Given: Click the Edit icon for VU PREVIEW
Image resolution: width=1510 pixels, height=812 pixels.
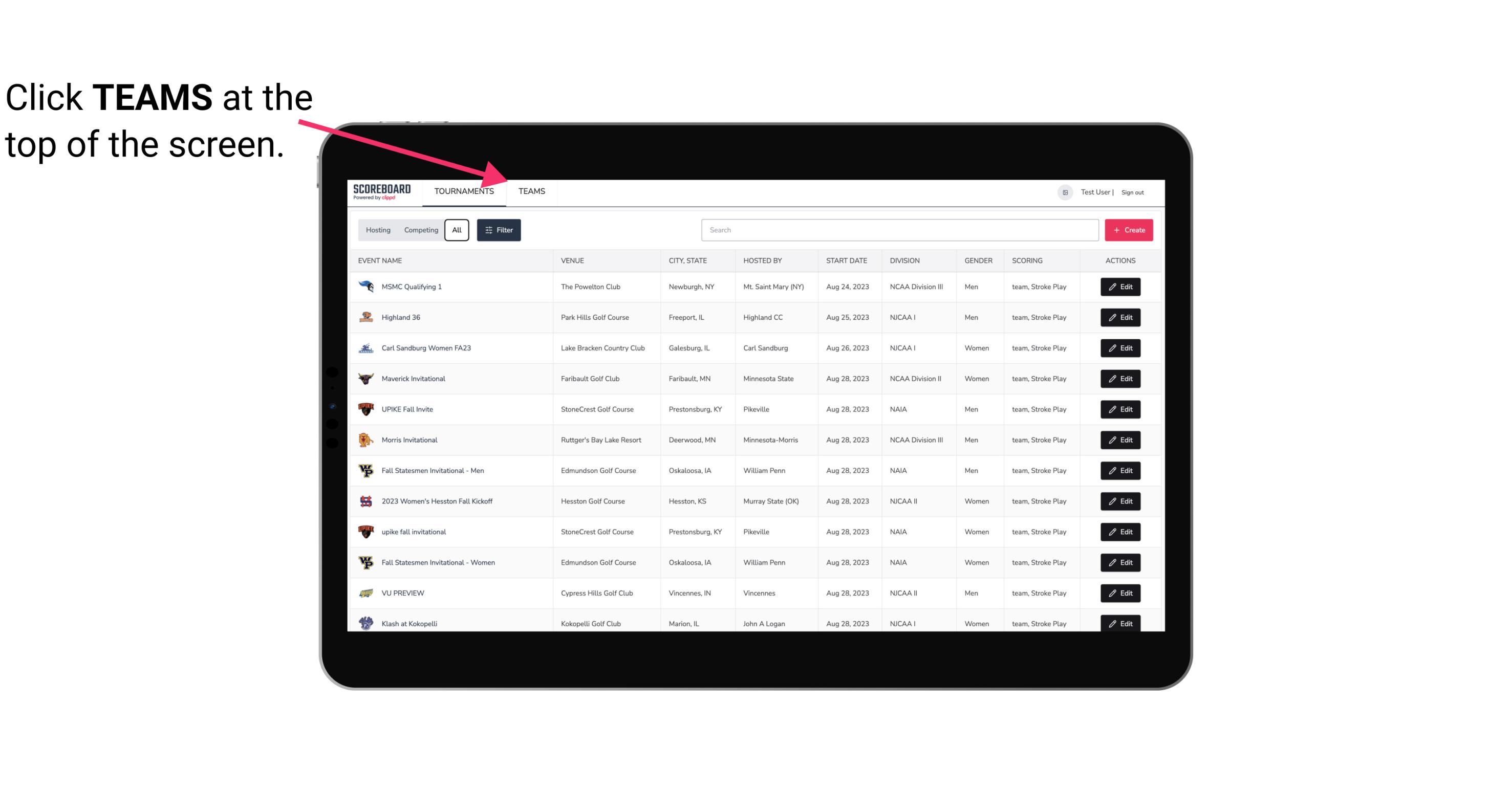Looking at the screenshot, I should [x=1121, y=592].
